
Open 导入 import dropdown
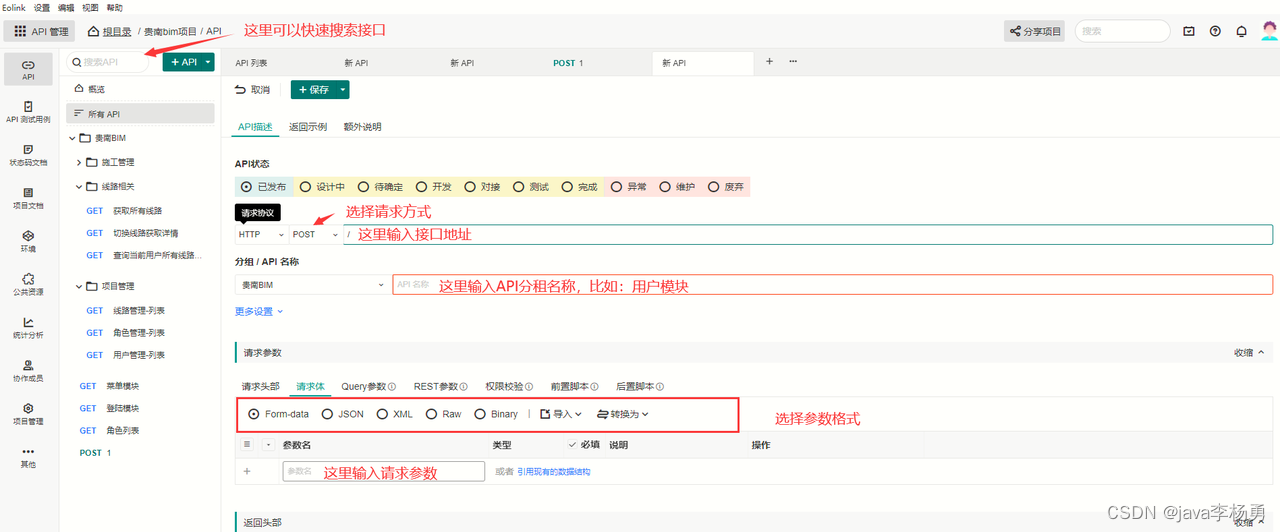[561, 414]
